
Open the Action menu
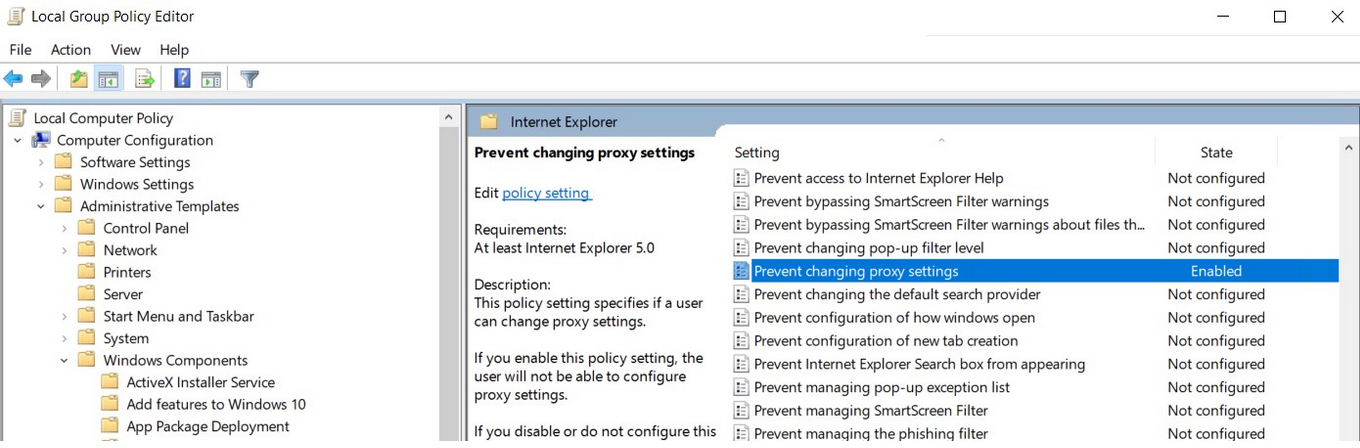70,50
